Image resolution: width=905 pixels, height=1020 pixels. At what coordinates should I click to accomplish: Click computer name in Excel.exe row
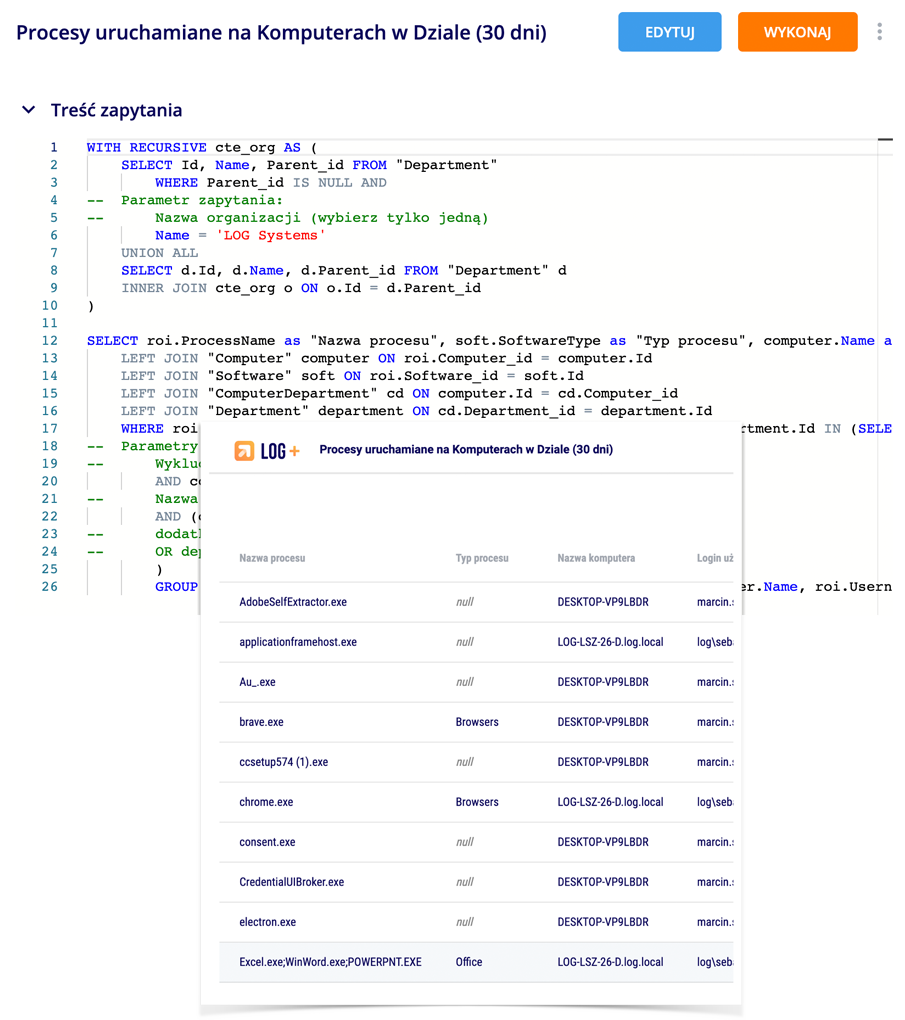(610, 962)
